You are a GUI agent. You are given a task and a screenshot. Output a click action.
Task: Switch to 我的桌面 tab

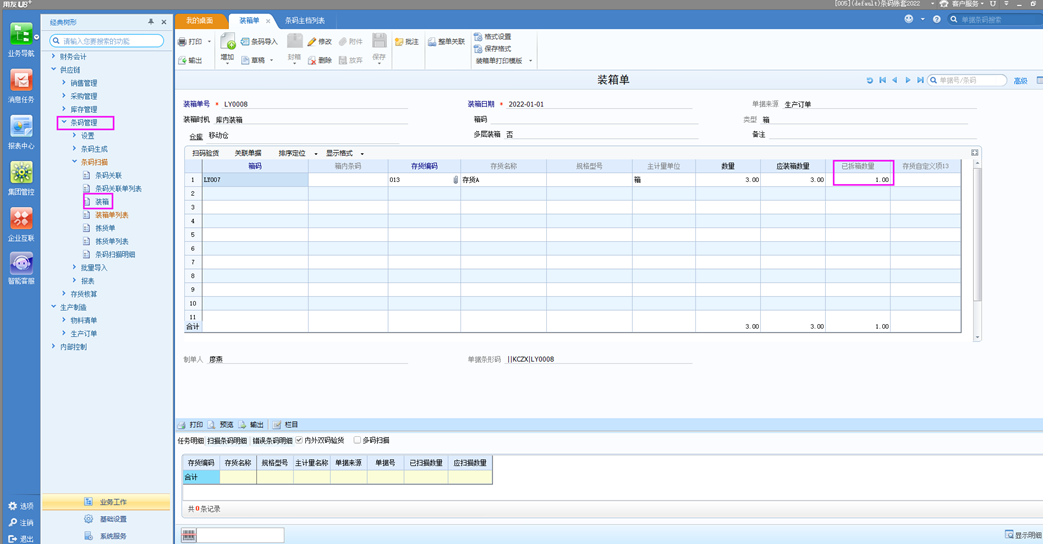[200, 21]
